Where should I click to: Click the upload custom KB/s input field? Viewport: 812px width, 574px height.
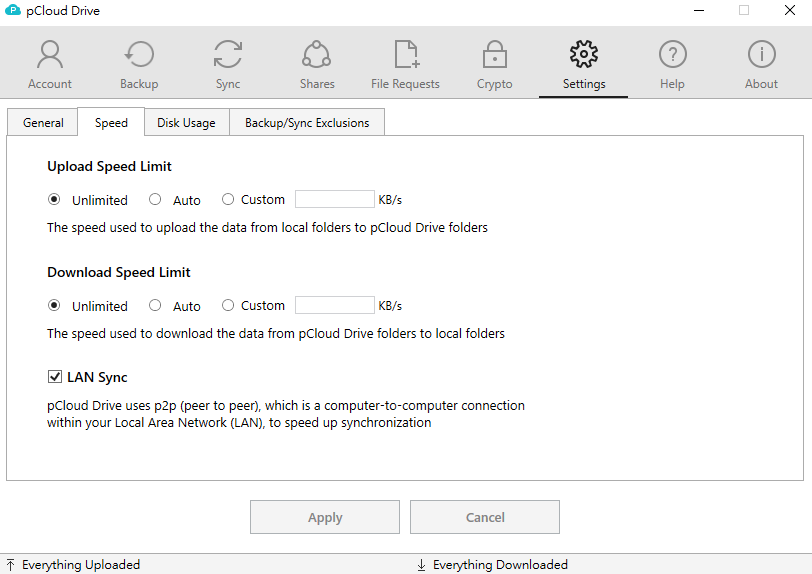coord(334,199)
